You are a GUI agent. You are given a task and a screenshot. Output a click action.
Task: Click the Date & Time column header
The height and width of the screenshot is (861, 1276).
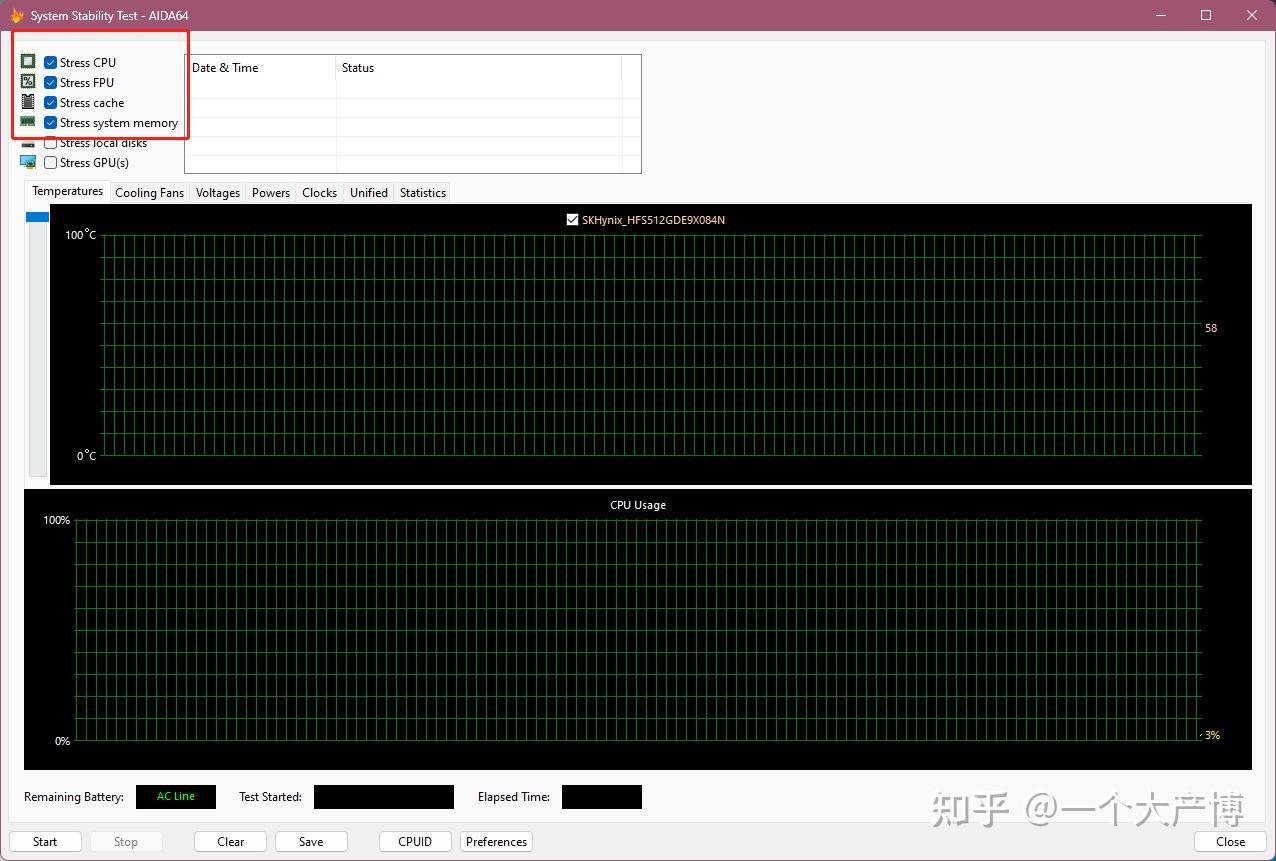(x=261, y=68)
